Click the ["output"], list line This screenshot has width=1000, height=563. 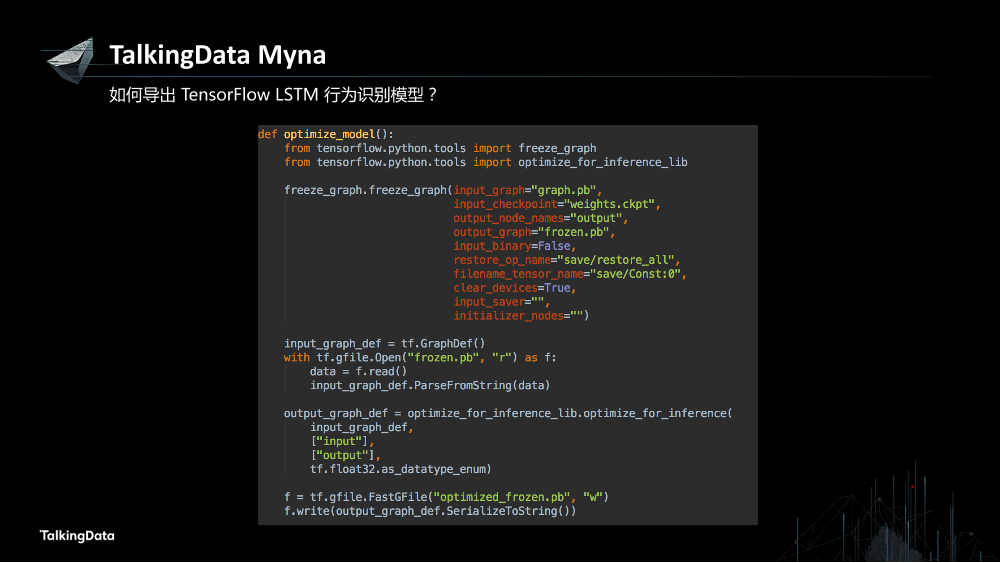[346, 456]
